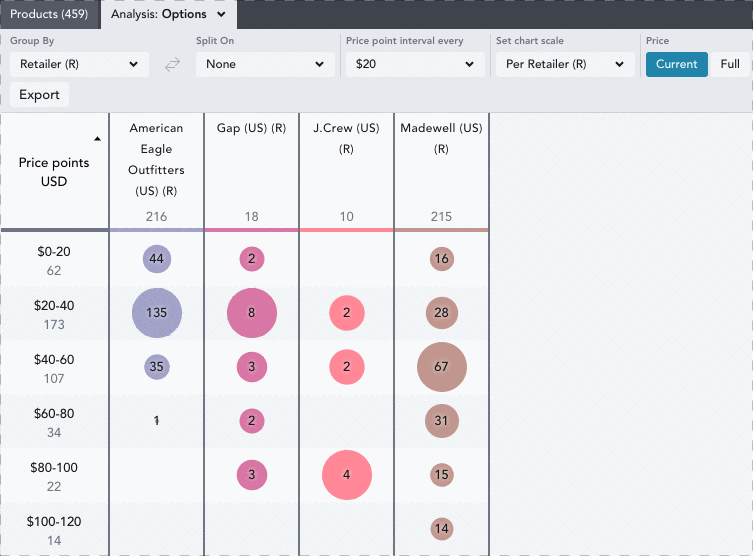This screenshot has height=556, width=753.
Task: Switch to the Products (459) tab
Action: point(49,14)
